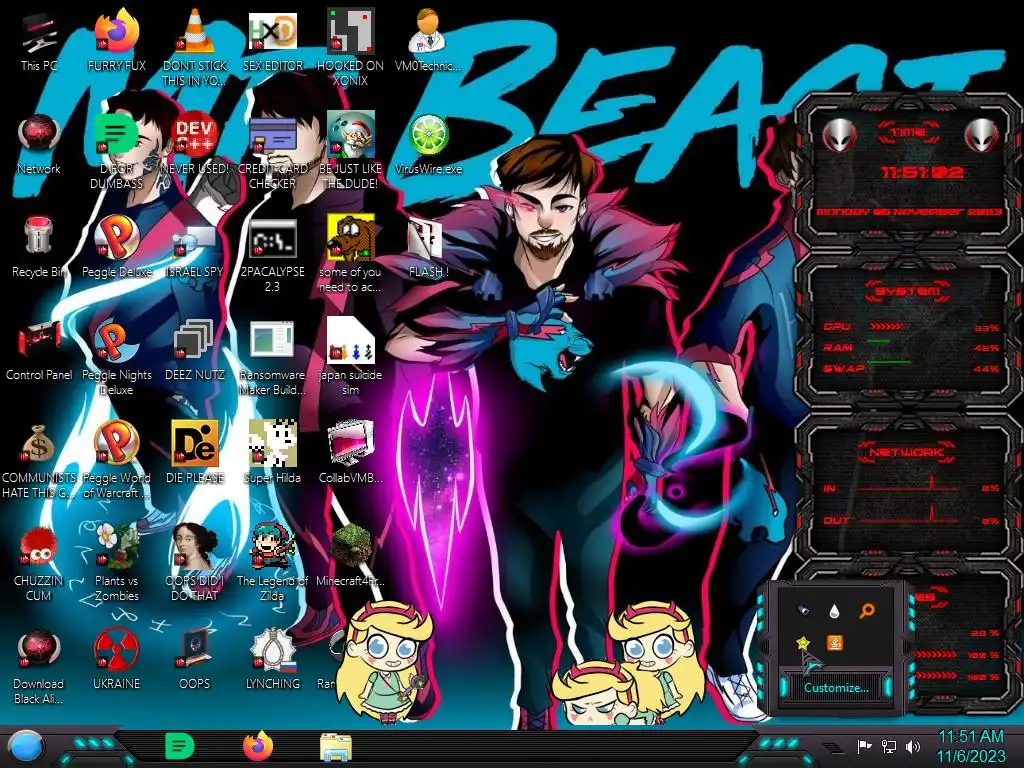Open File Explorer from the taskbar

336,747
